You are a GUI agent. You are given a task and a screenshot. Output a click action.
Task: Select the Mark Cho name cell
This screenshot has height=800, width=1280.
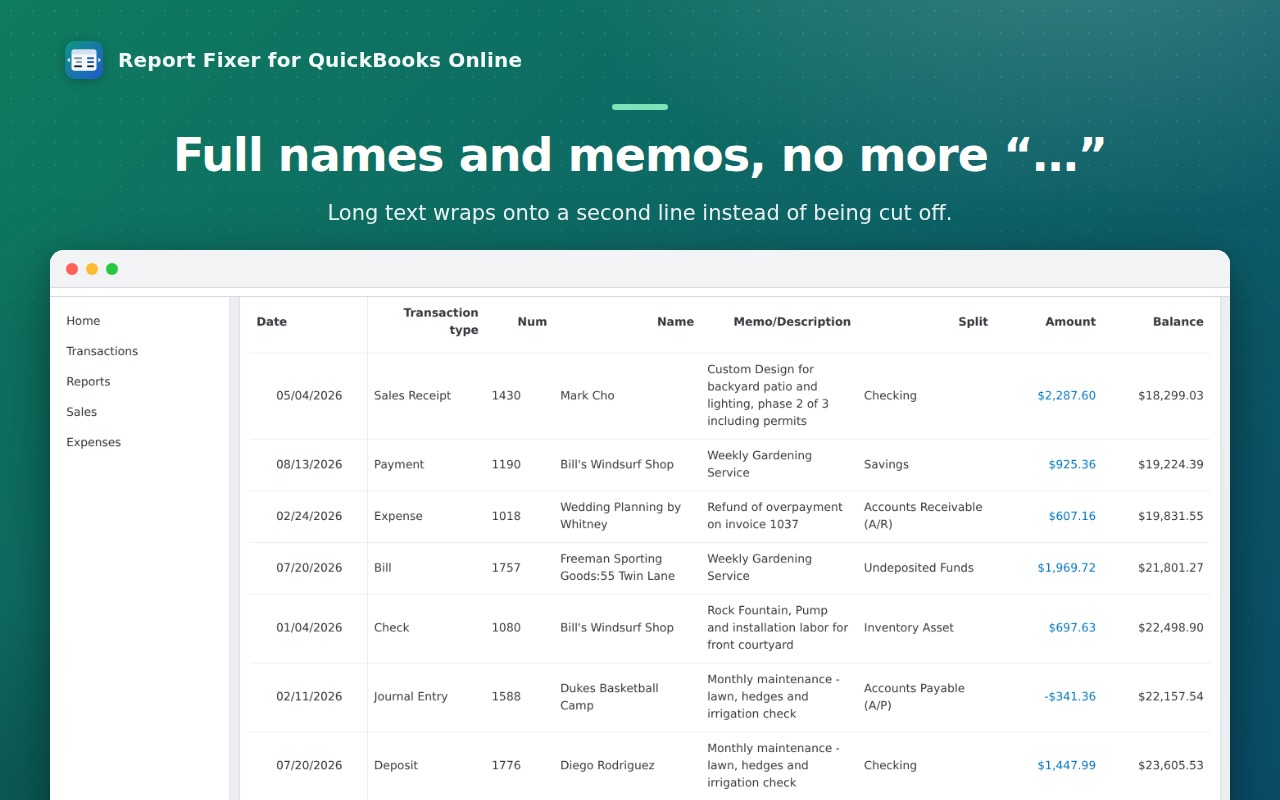point(587,396)
